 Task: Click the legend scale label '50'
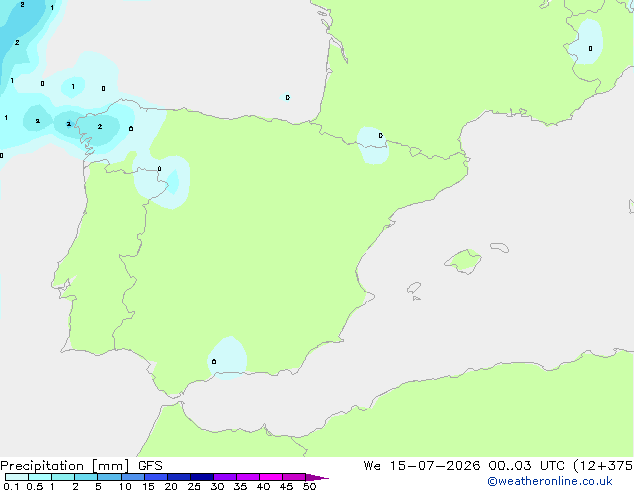tap(309, 486)
